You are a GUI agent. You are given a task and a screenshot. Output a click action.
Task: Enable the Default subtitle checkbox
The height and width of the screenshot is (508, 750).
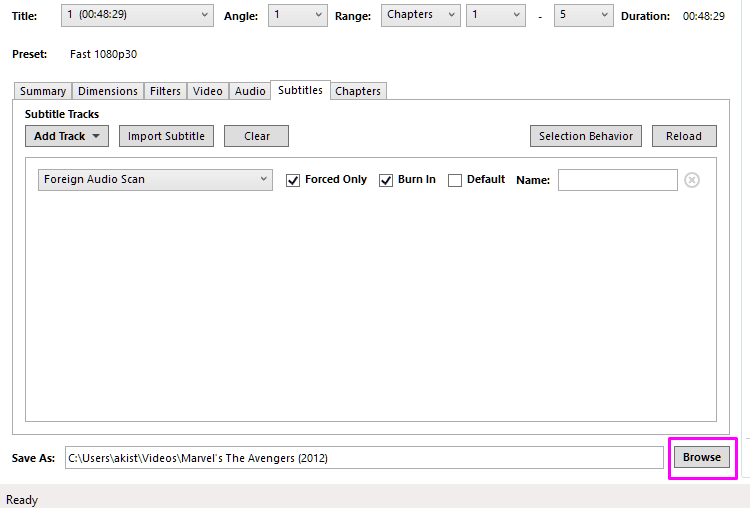point(455,180)
